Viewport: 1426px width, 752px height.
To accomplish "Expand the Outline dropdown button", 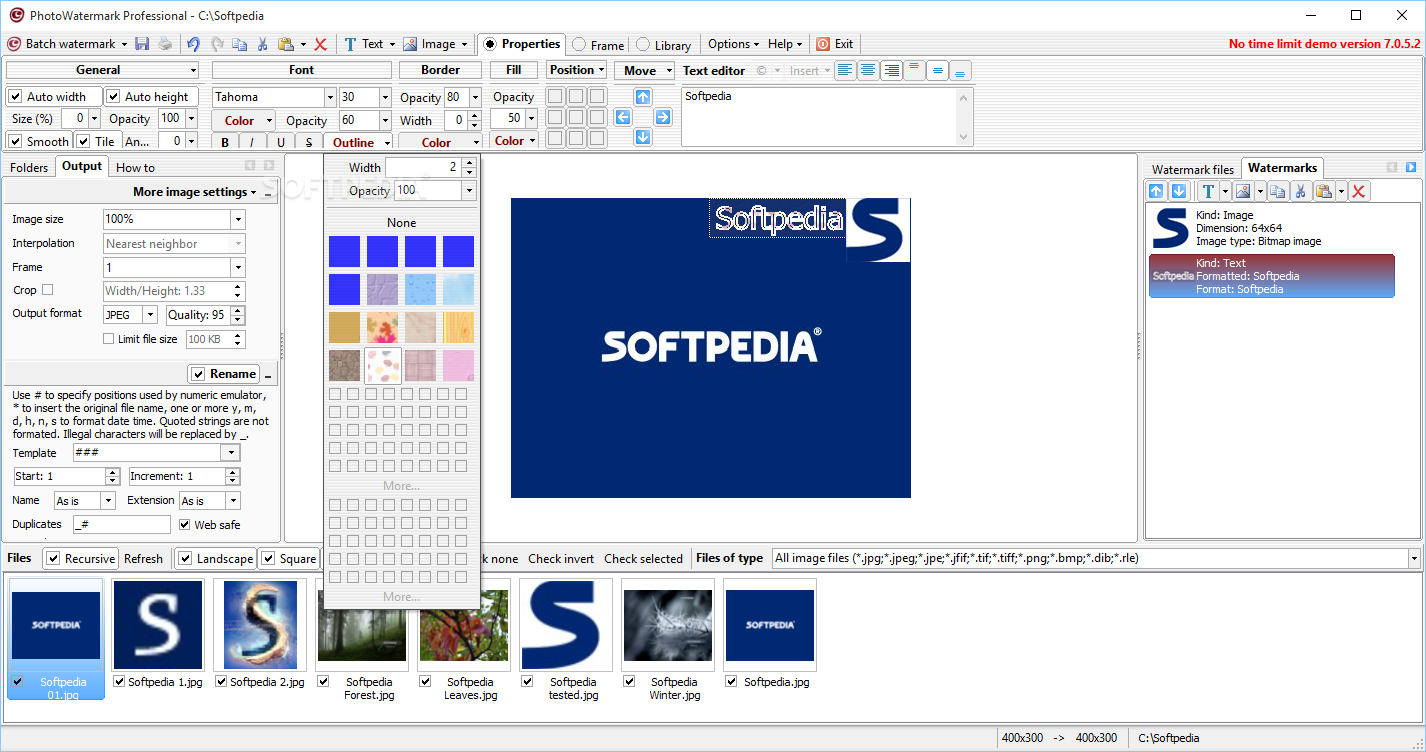I will coord(389,142).
